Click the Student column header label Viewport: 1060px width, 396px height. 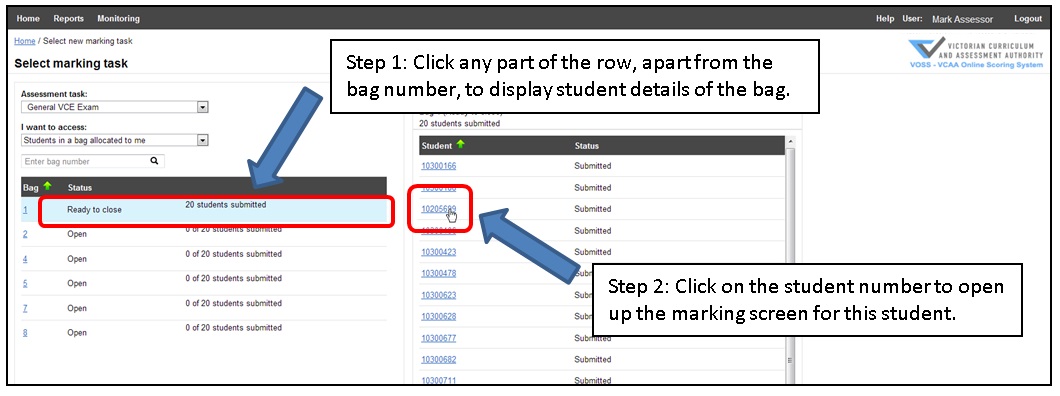click(437, 145)
